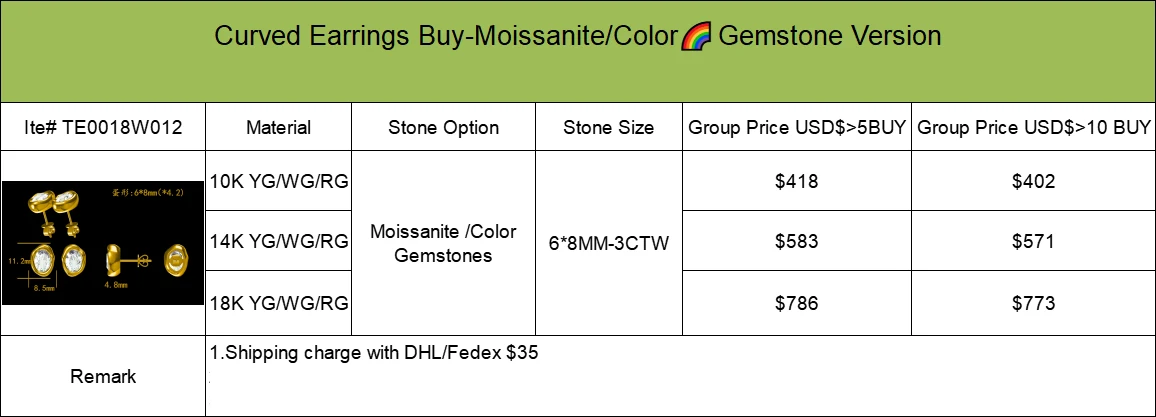1156x417 pixels.
Task: Select the $786 price cell
Action: [x=797, y=303]
